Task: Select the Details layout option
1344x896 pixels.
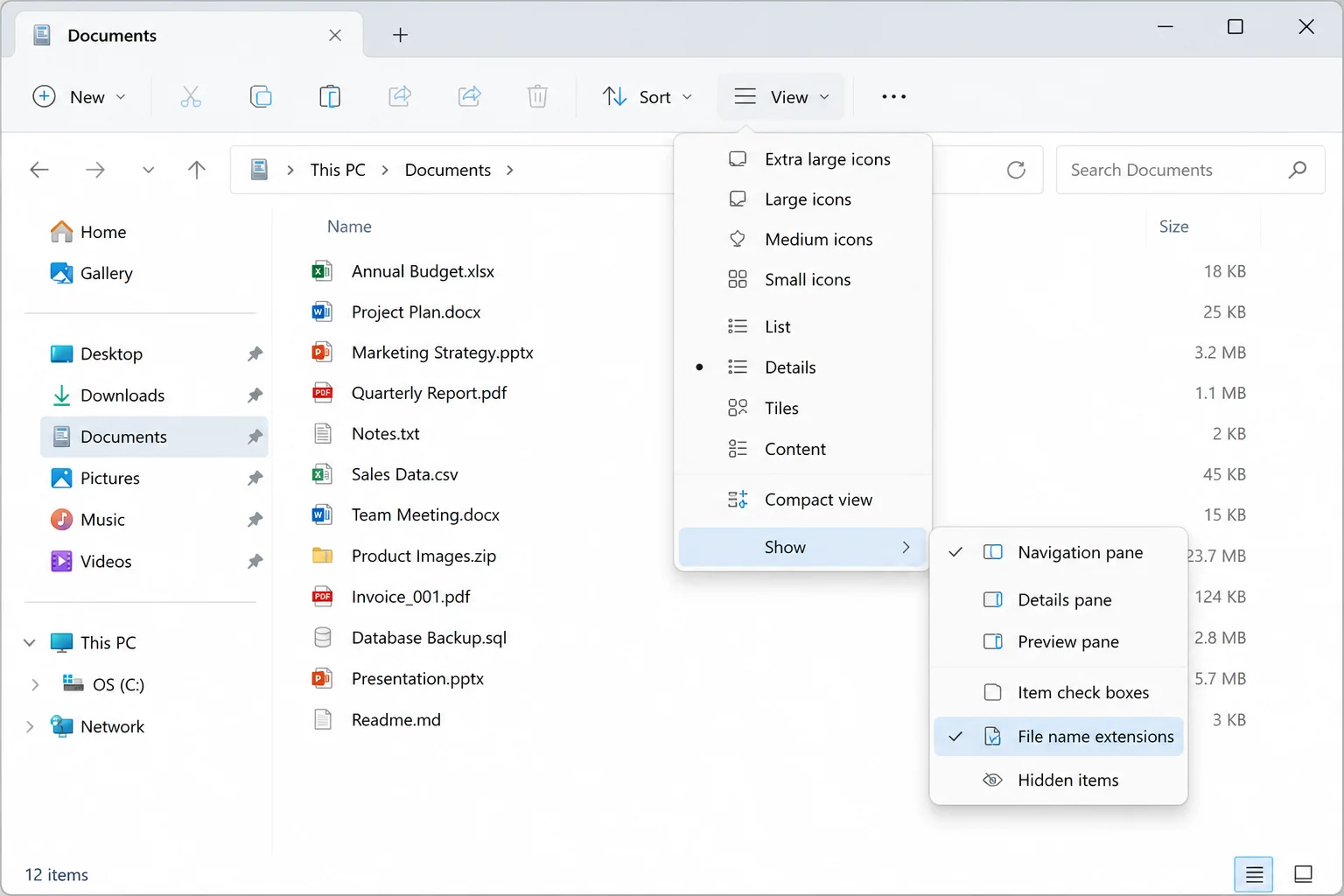Action: [x=802, y=367]
